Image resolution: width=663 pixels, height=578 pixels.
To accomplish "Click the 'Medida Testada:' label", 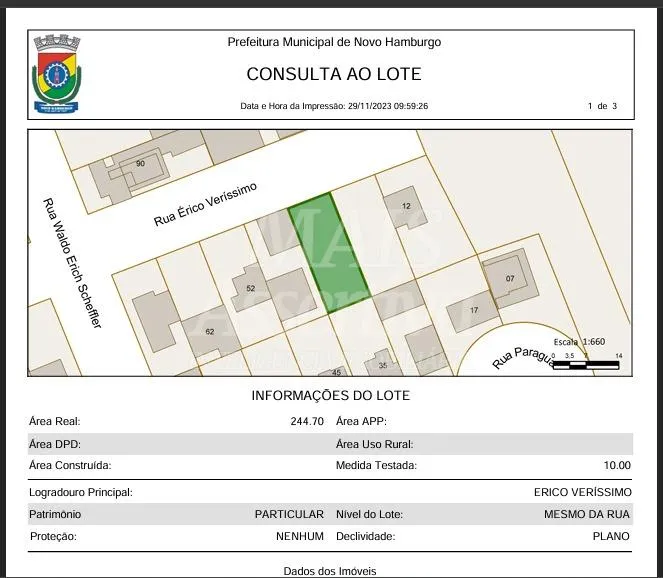I will coord(376,466).
